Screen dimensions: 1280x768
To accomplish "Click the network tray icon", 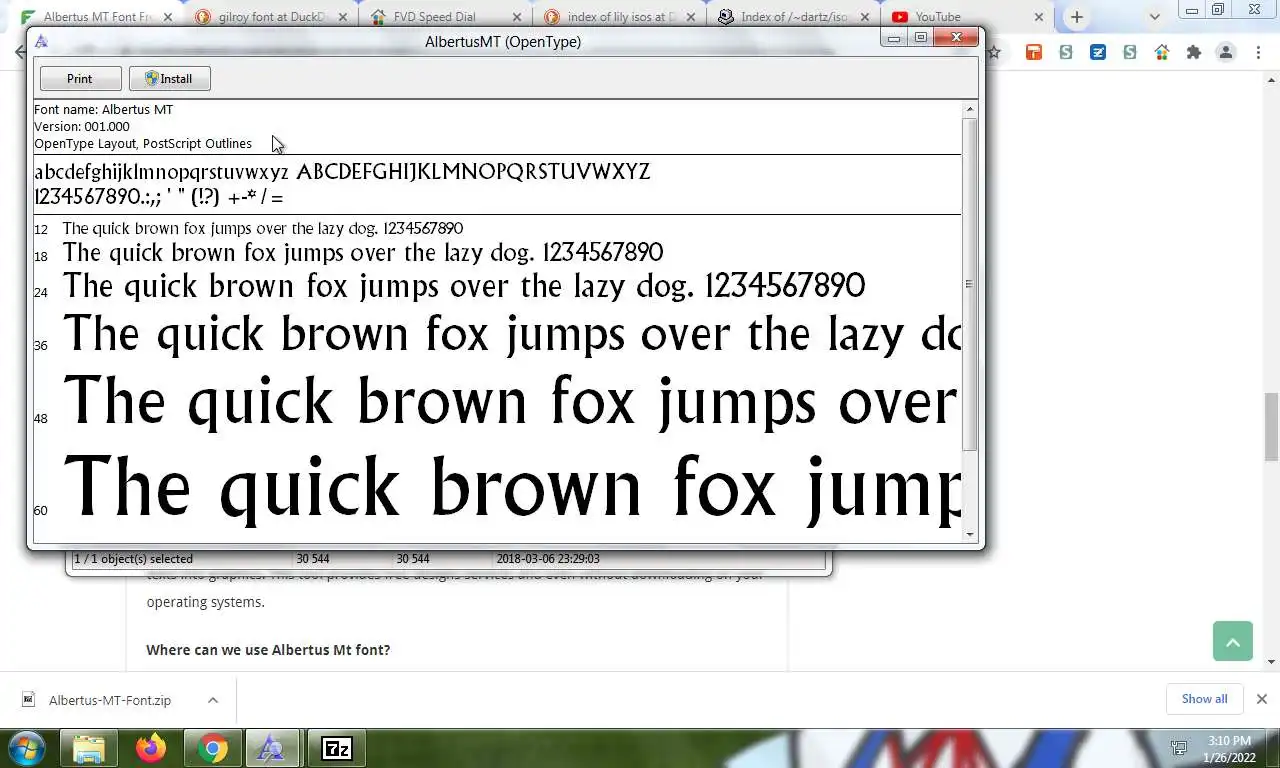I will pyautogui.click(x=1179, y=748).
